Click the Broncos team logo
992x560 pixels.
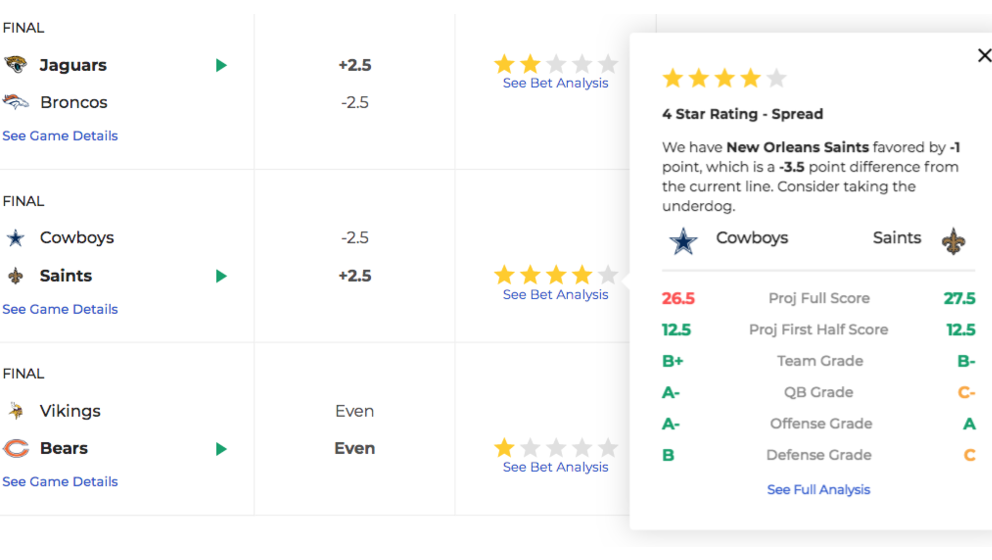coord(16,102)
